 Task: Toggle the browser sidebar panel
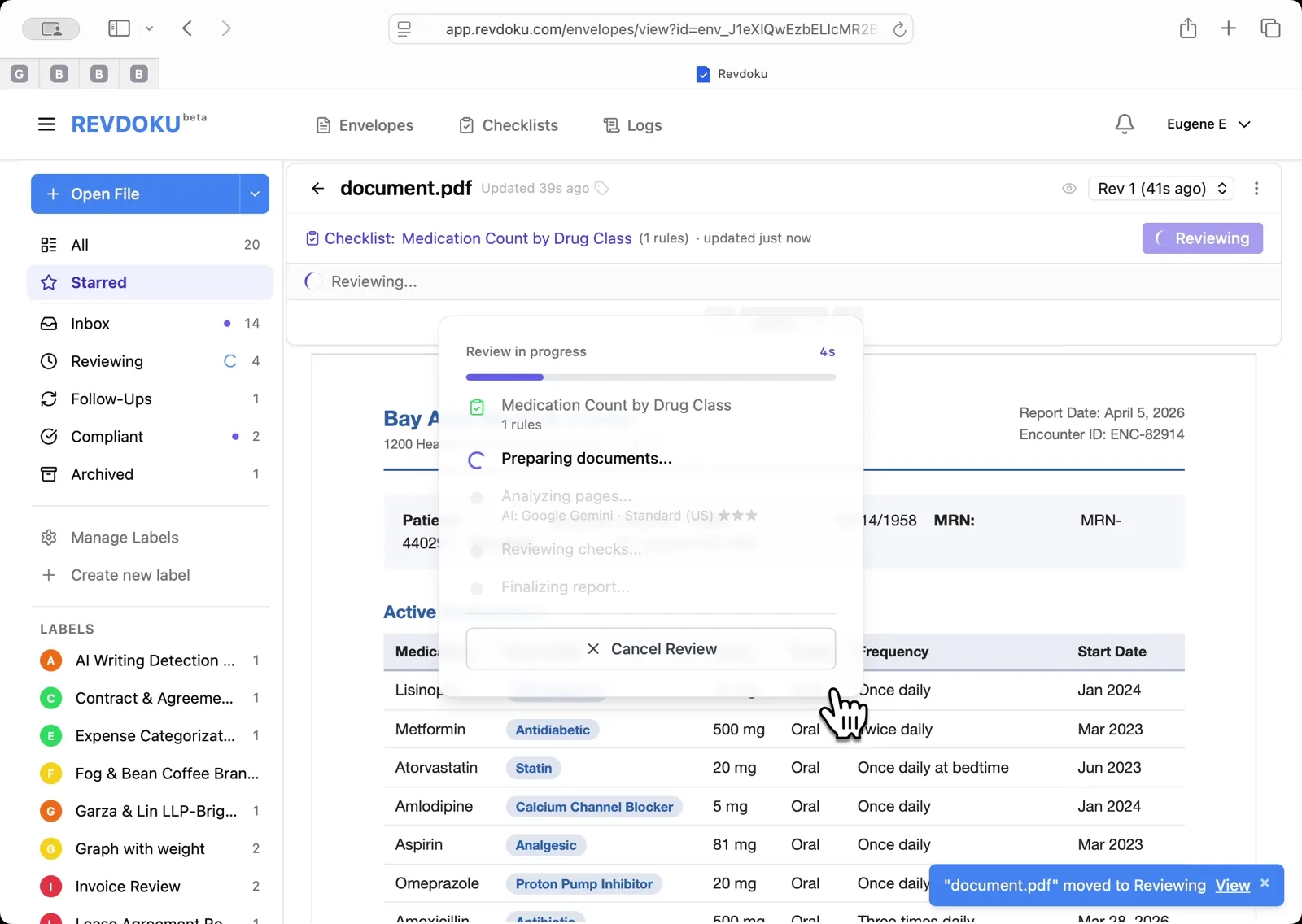click(119, 28)
